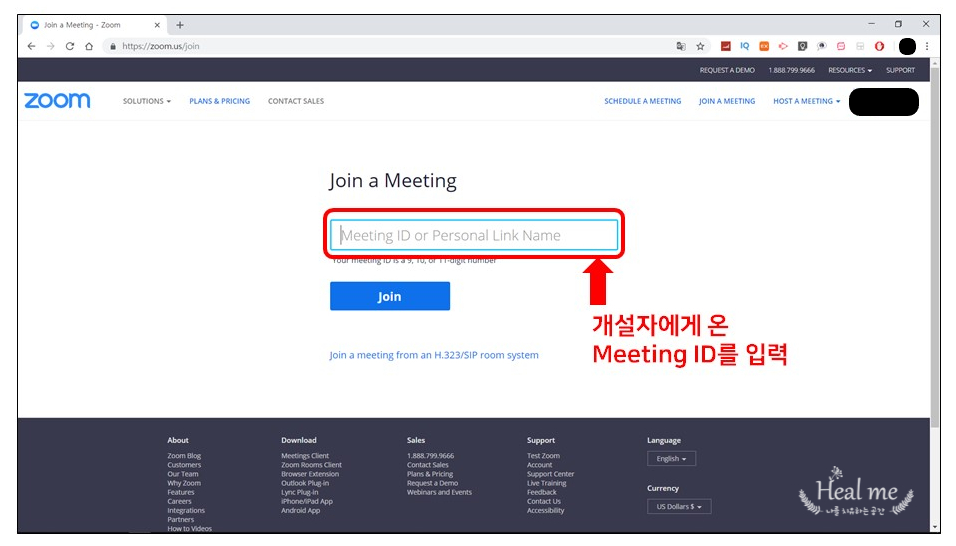Click the scrollbar down arrow

[x=935, y=527]
